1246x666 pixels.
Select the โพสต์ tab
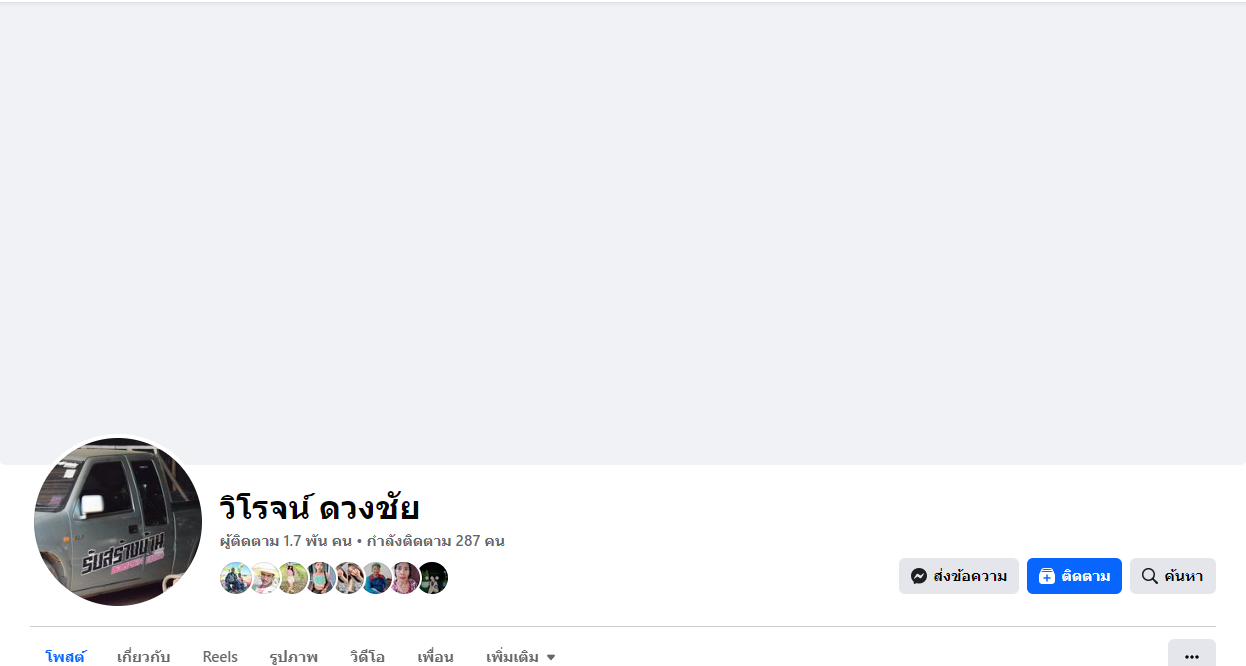coord(65,657)
